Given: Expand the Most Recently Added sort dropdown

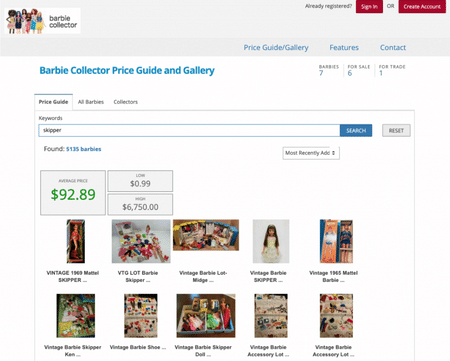Looking at the screenshot, I should coord(311,153).
